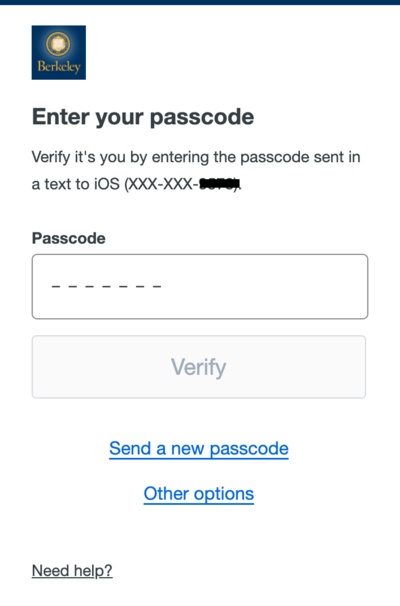This screenshot has height=606, width=400.
Task: Click the Enter your passcode heading
Action: 143,117
